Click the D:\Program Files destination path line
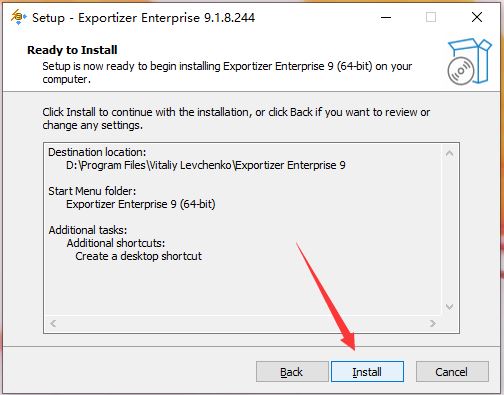This screenshot has height=395, width=504. click(206, 165)
